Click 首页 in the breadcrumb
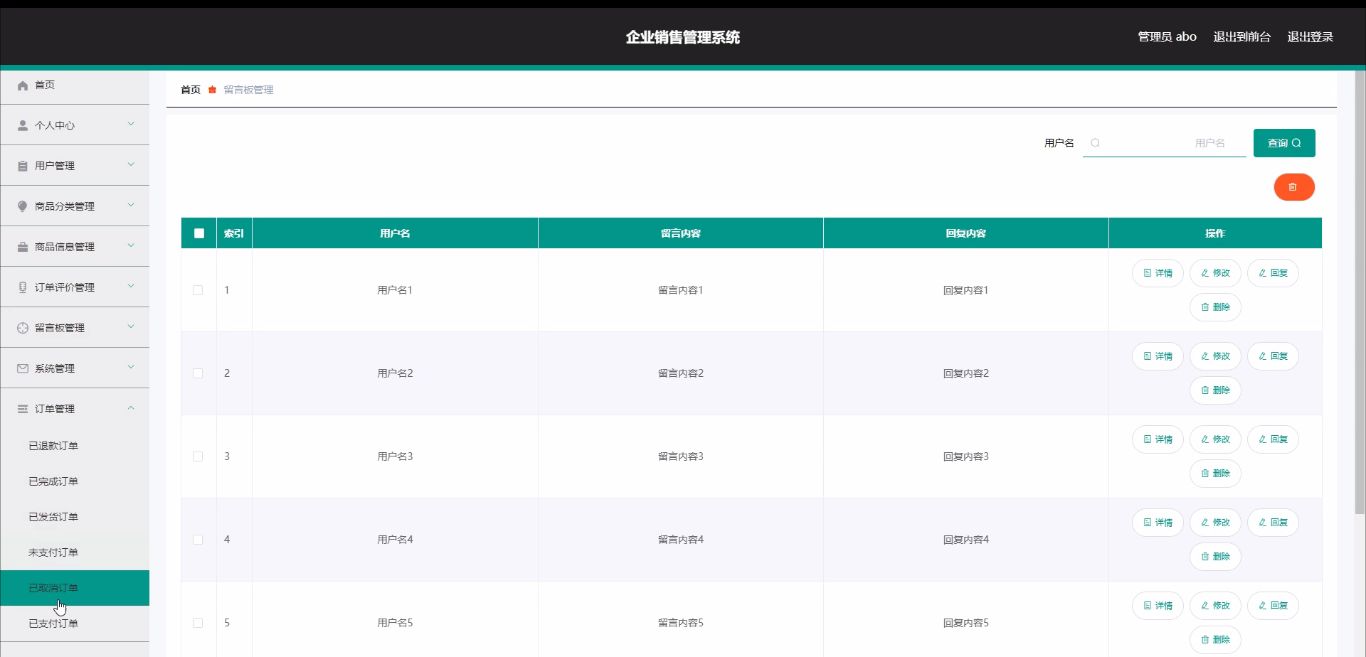 pos(190,90)
